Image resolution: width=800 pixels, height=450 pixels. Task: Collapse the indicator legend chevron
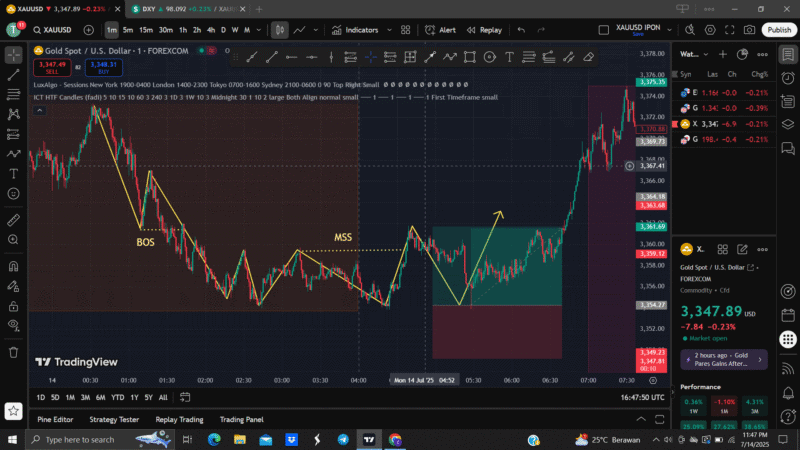click(39, 110)
